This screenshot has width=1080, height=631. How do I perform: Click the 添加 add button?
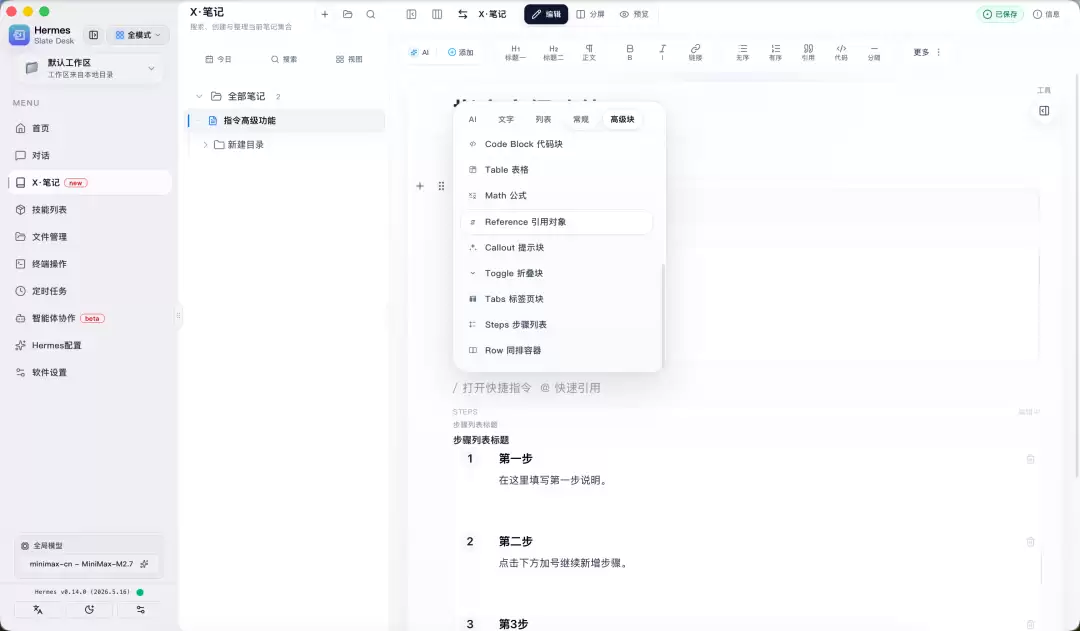pyautogui.click(x=461, y=52)
